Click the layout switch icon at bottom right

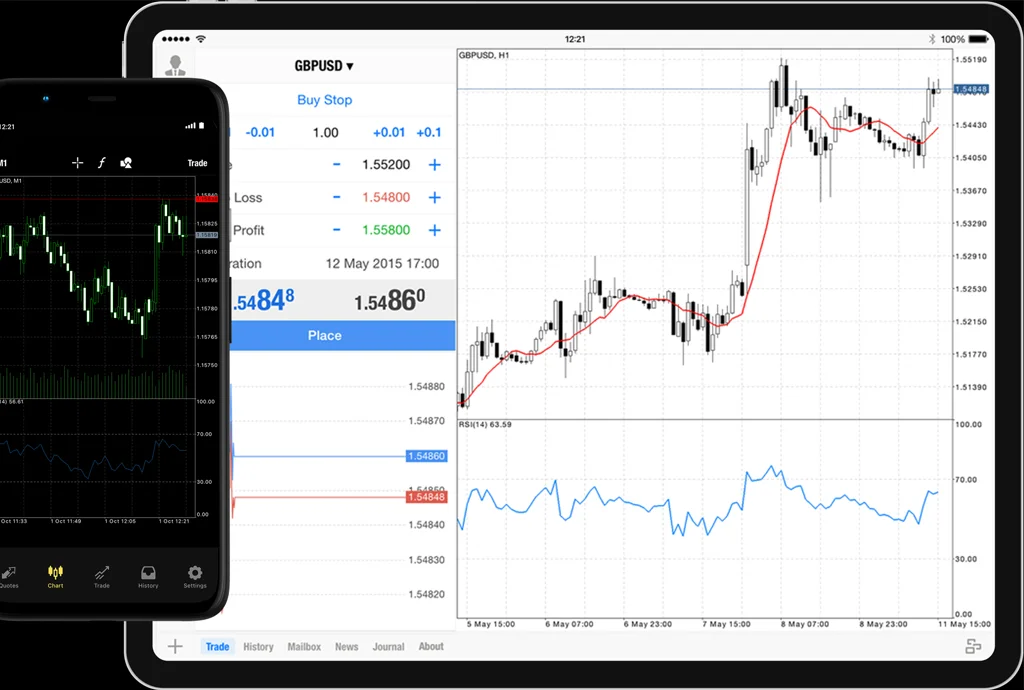[x=972, y=646]
